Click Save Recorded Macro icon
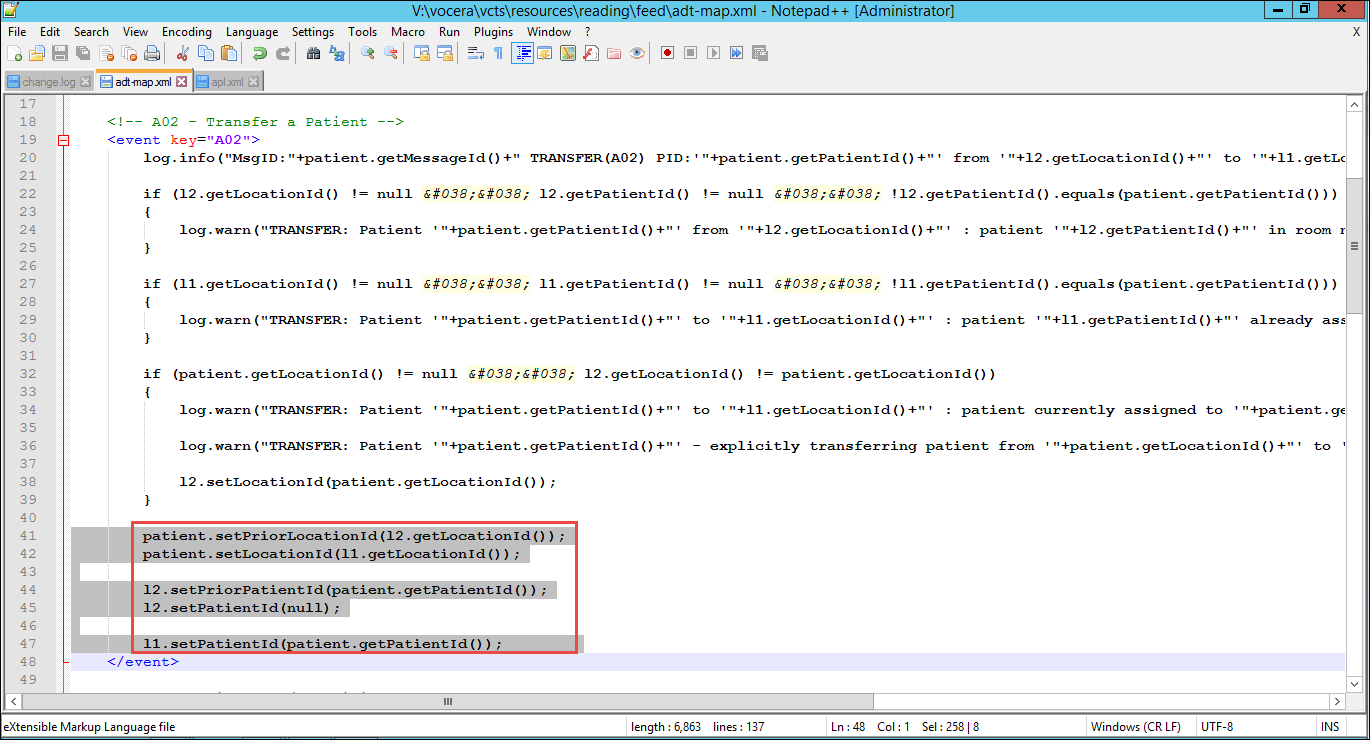Viewport: 1370px width, 740px height. click(759, 53)
